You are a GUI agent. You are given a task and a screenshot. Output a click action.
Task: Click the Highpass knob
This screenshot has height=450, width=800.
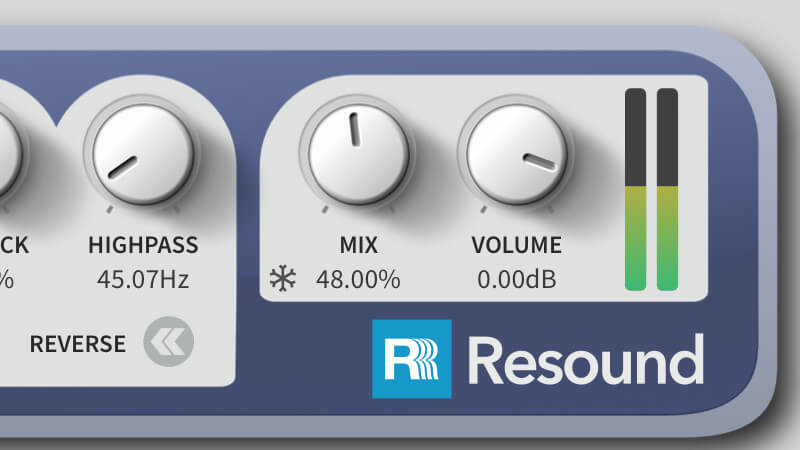[x=143, y=154]
